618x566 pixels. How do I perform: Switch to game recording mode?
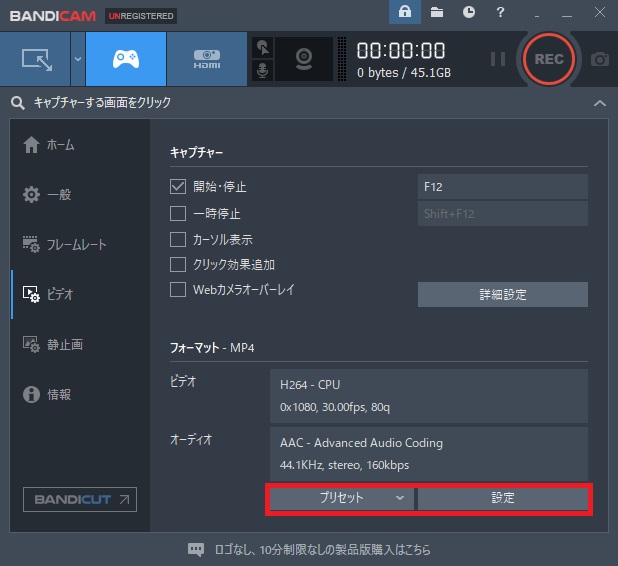[126, 59]
